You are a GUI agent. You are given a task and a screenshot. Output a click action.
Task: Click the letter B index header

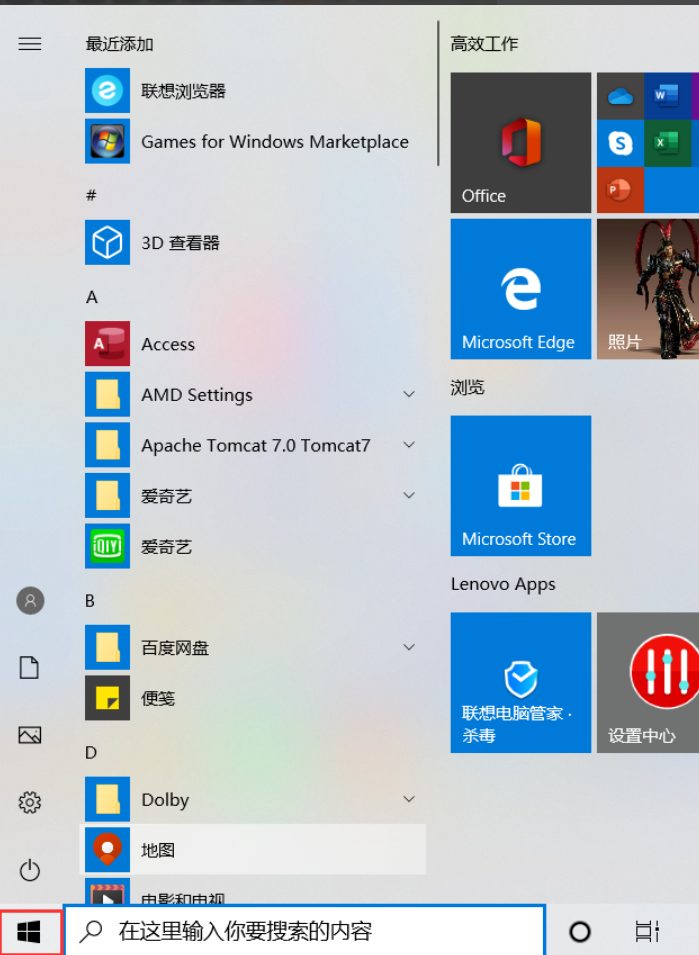click(x=90, y=601)
